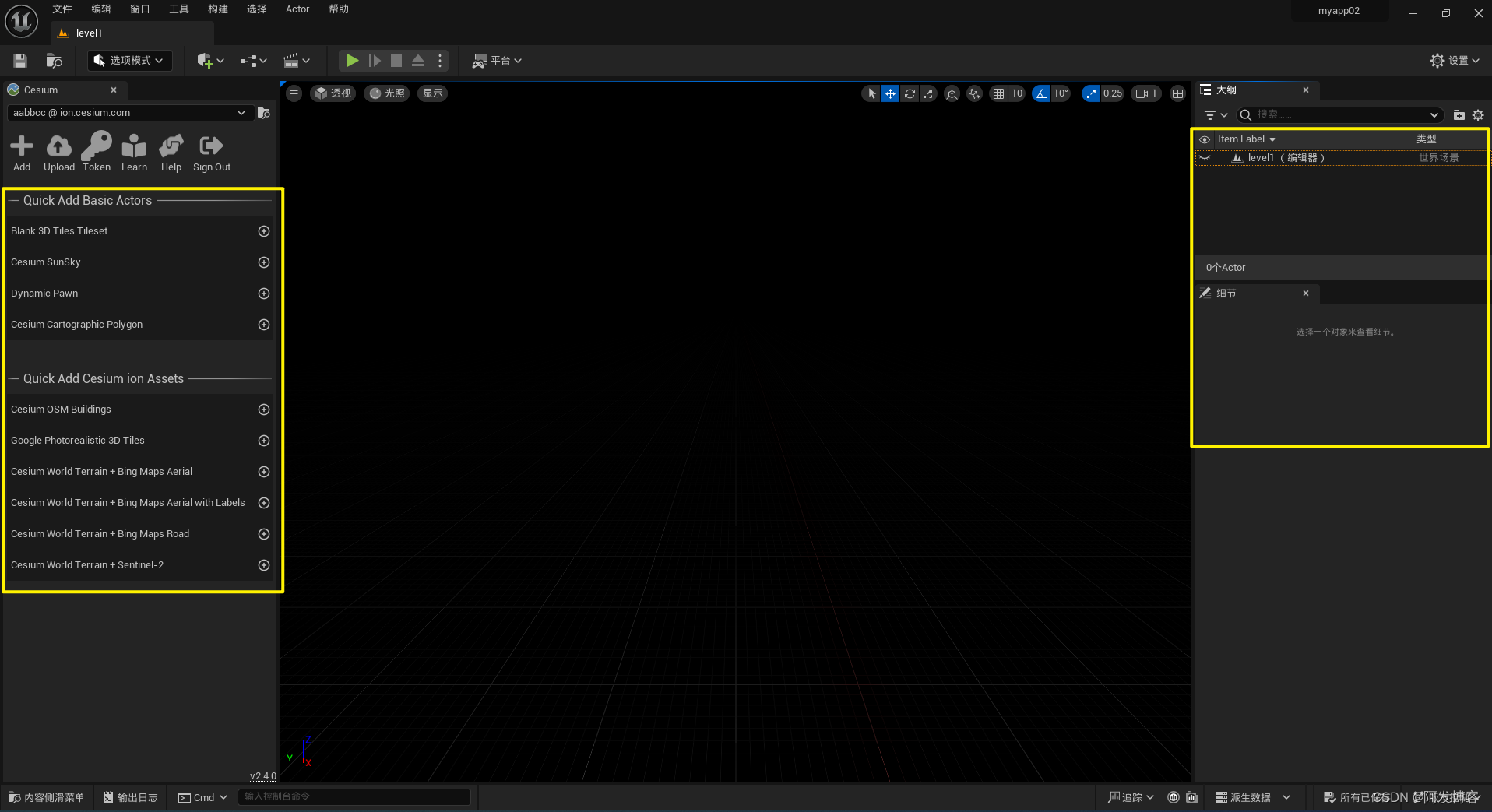The width and height of the screenshot is (1492, 812).
Task: Open the 设置 settings dropdown
Action: [x=1455, y=61]
